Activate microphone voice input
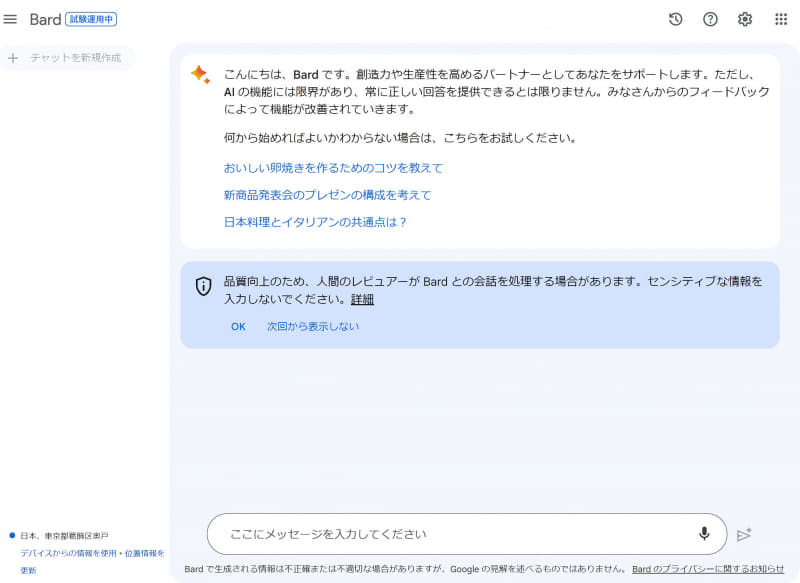800x583 pixels. pos(704,534)
